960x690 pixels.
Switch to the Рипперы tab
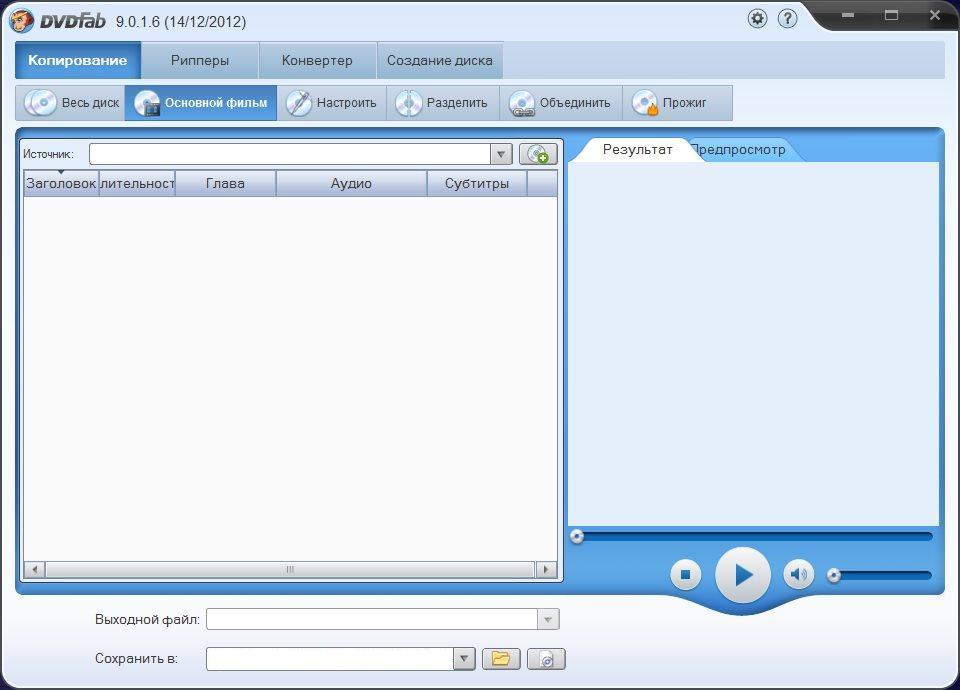pos(200,60)
